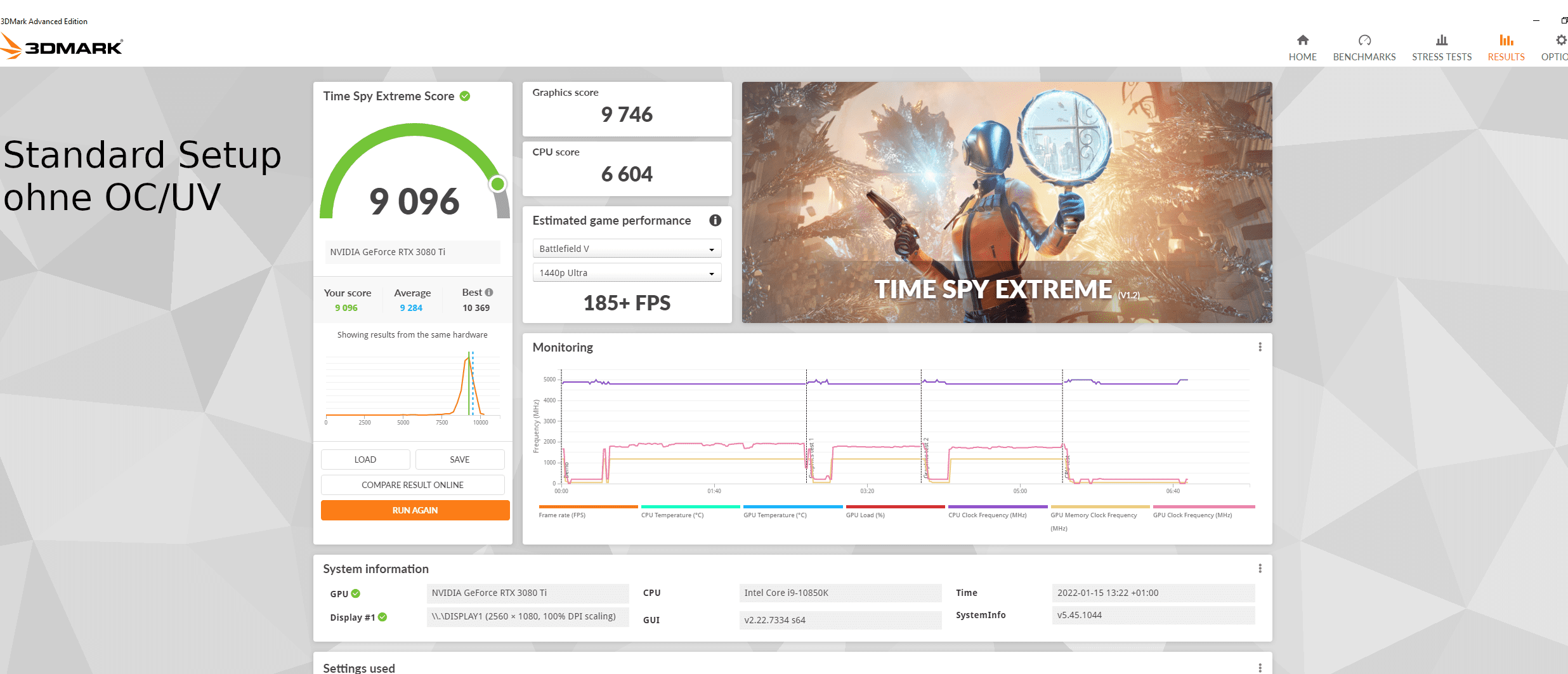Click the Time Spy Extreme score validation checkmark
Screen dimensions: 1568x674
465,96
